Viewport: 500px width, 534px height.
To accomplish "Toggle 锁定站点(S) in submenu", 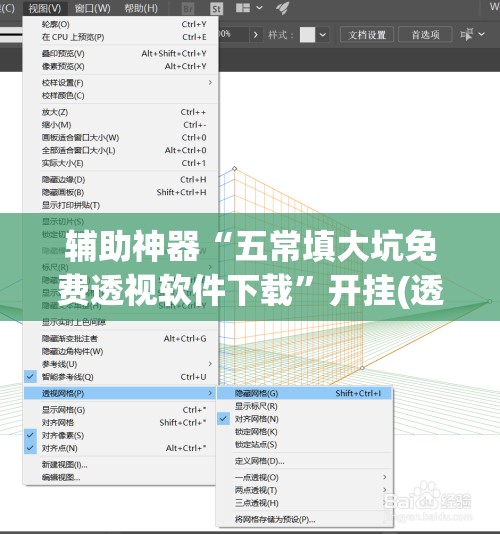I will point(304,444).
